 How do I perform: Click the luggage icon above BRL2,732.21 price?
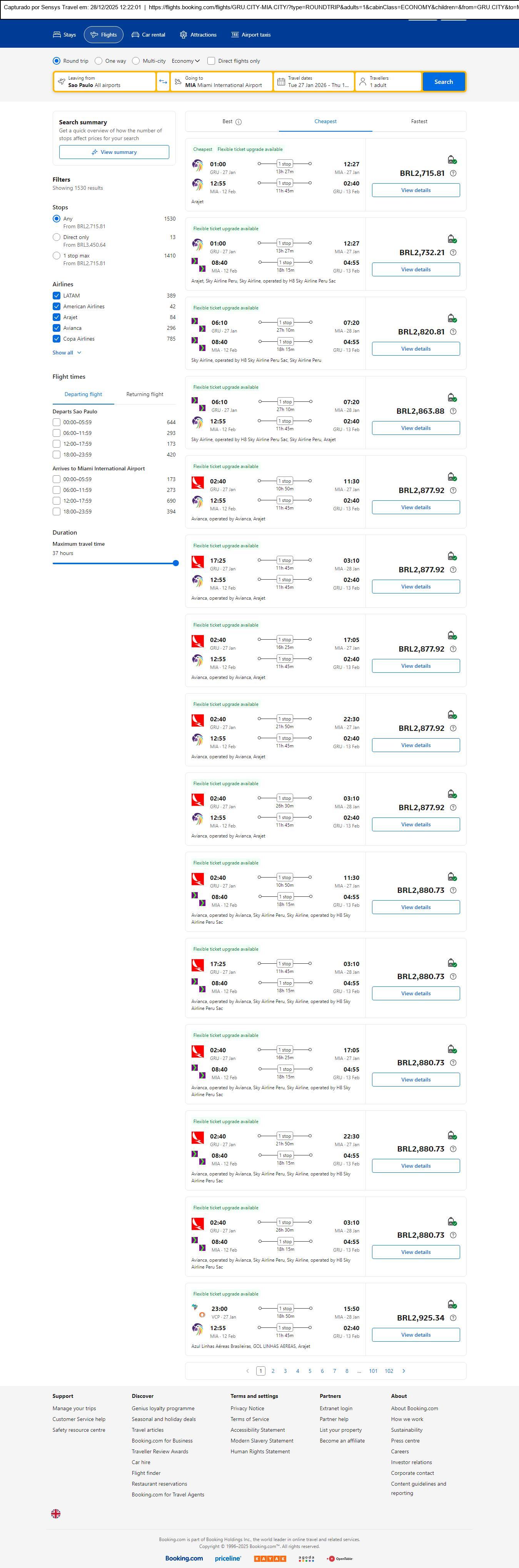click(x=452, y=239)
